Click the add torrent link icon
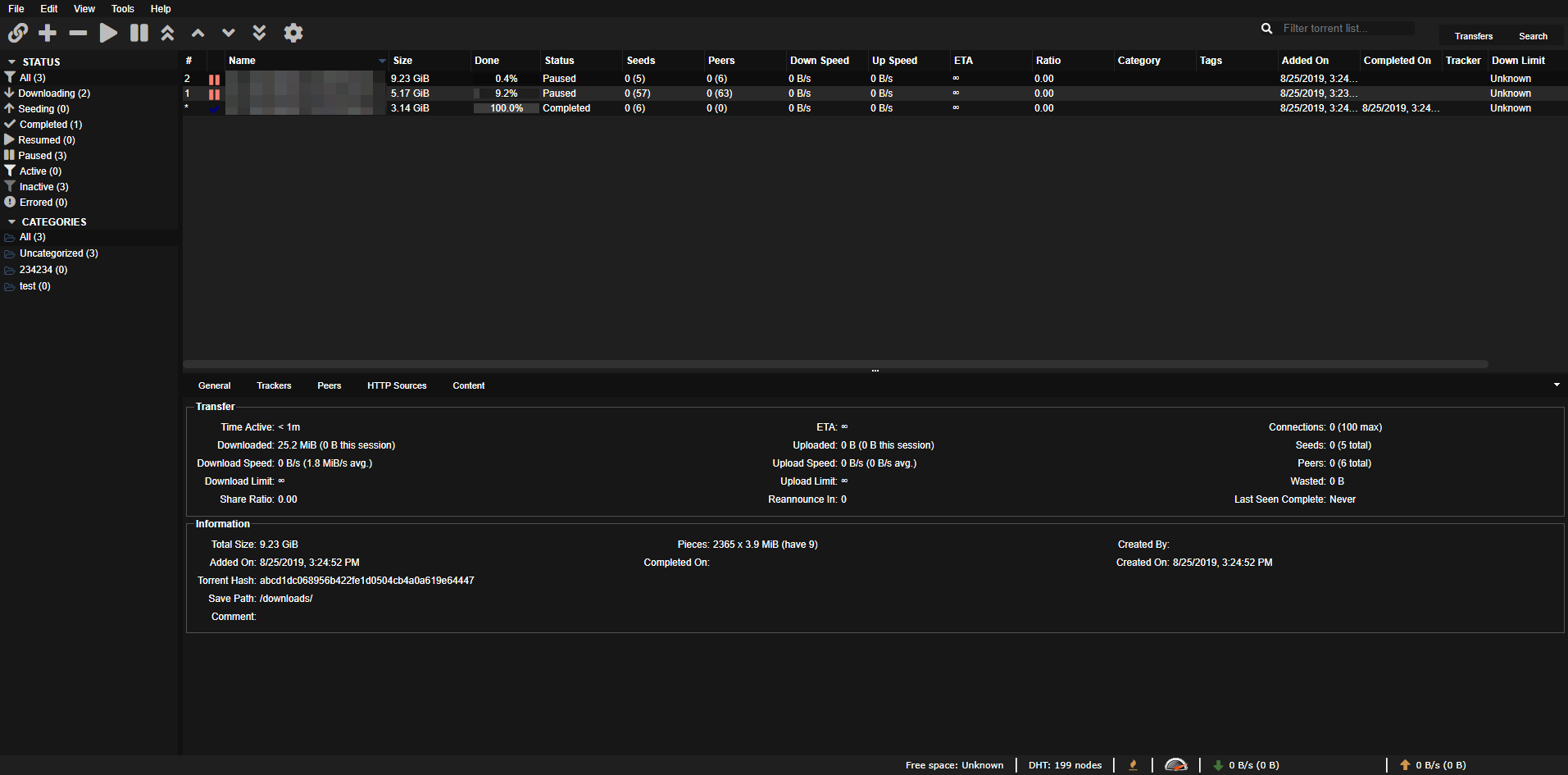1568x775 pixels. pos(18,33)
